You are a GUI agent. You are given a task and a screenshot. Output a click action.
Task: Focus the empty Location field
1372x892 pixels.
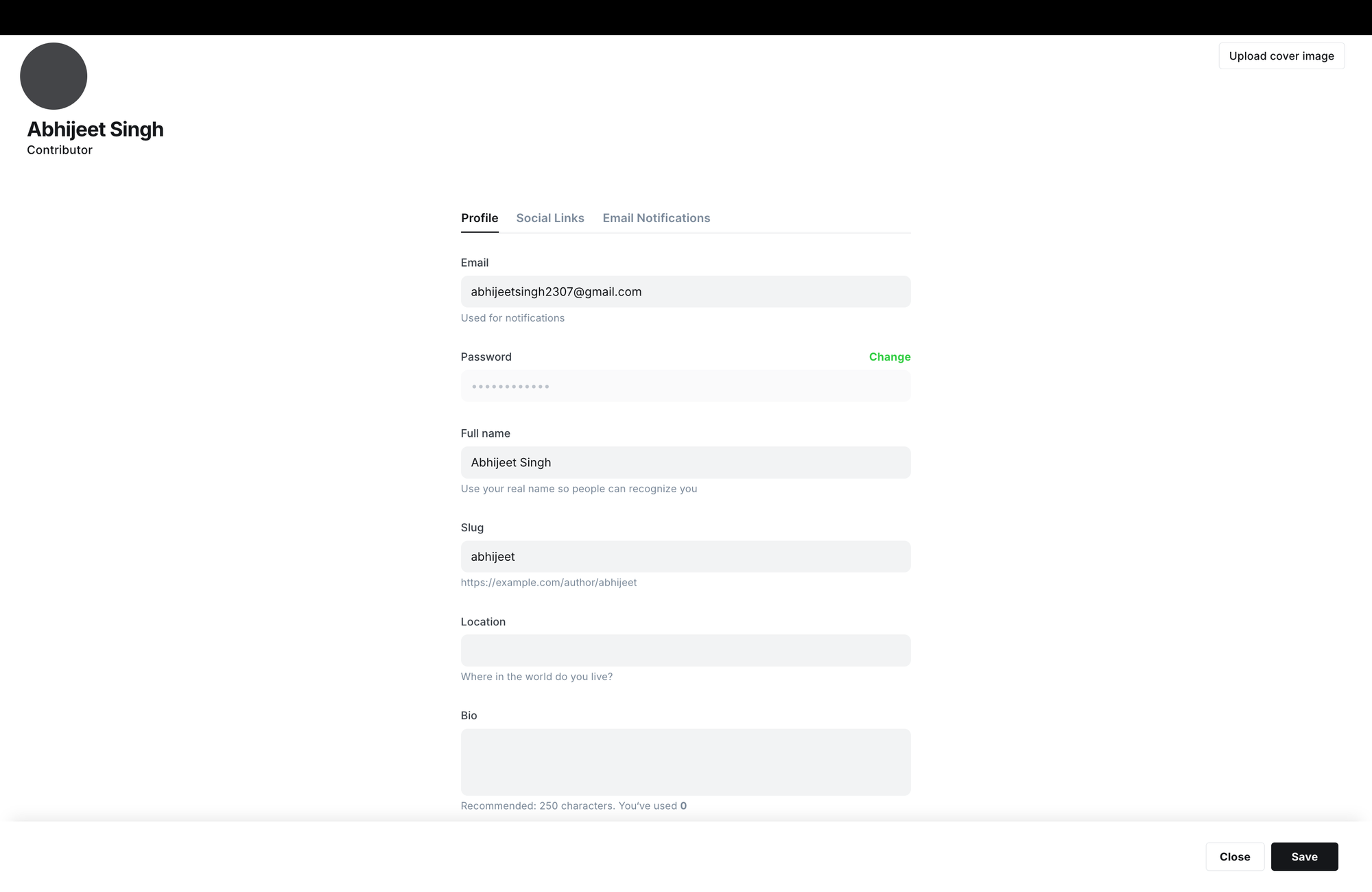[x=685, y=651]
